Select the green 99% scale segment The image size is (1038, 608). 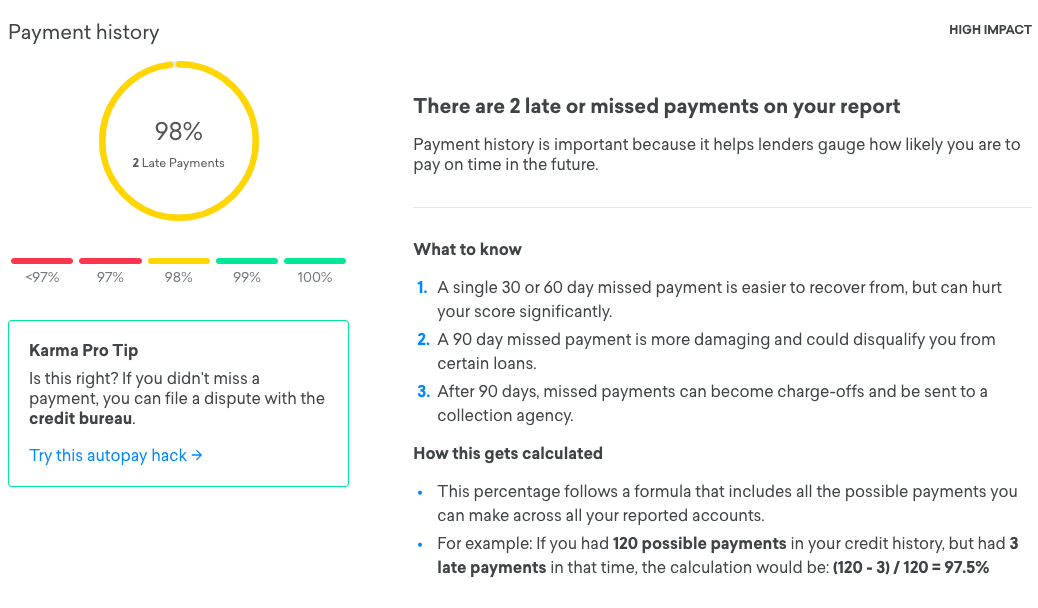(246, 260)
